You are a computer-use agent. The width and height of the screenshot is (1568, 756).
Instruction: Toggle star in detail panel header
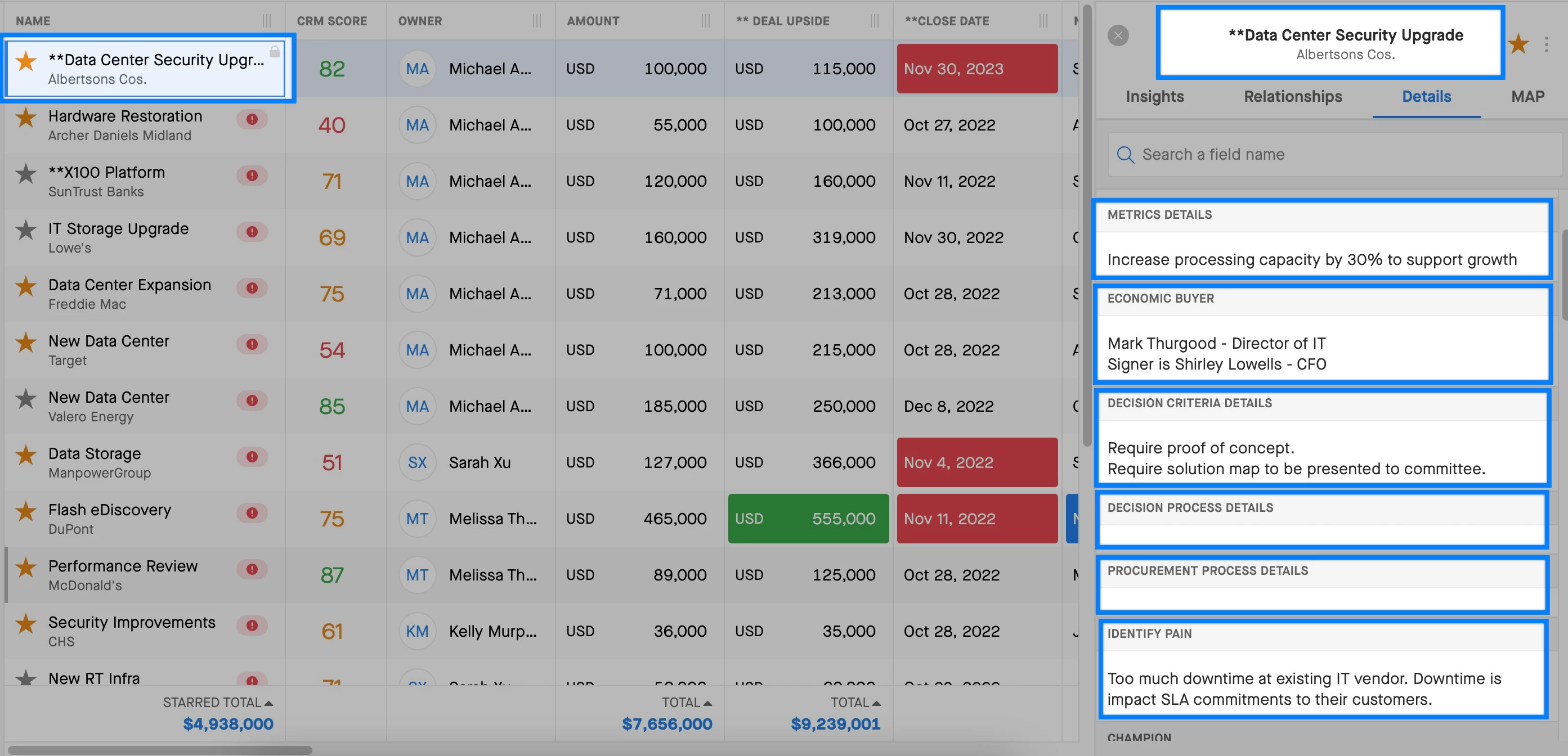[x=1518, y=44]
